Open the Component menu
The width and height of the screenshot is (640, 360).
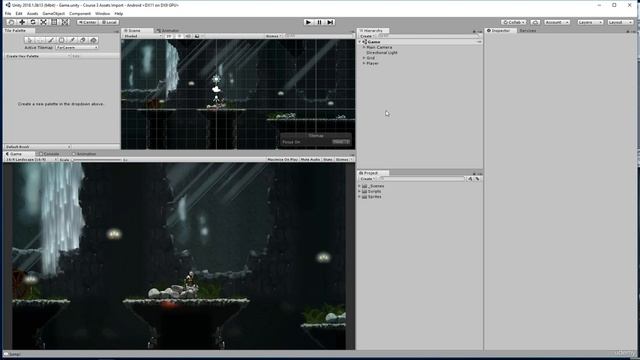80,13
